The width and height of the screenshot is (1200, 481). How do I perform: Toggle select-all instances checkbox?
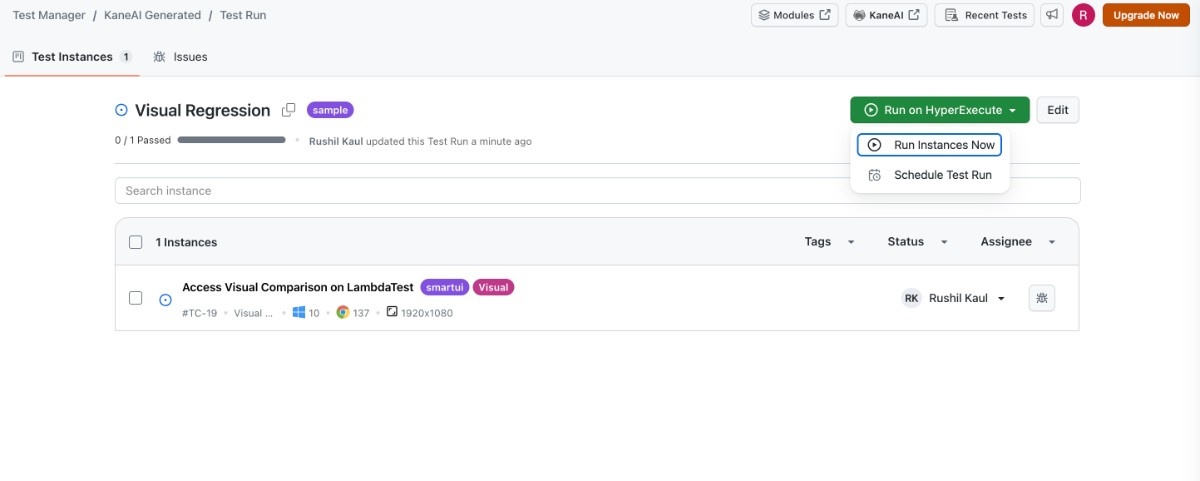tap(136, 242)
